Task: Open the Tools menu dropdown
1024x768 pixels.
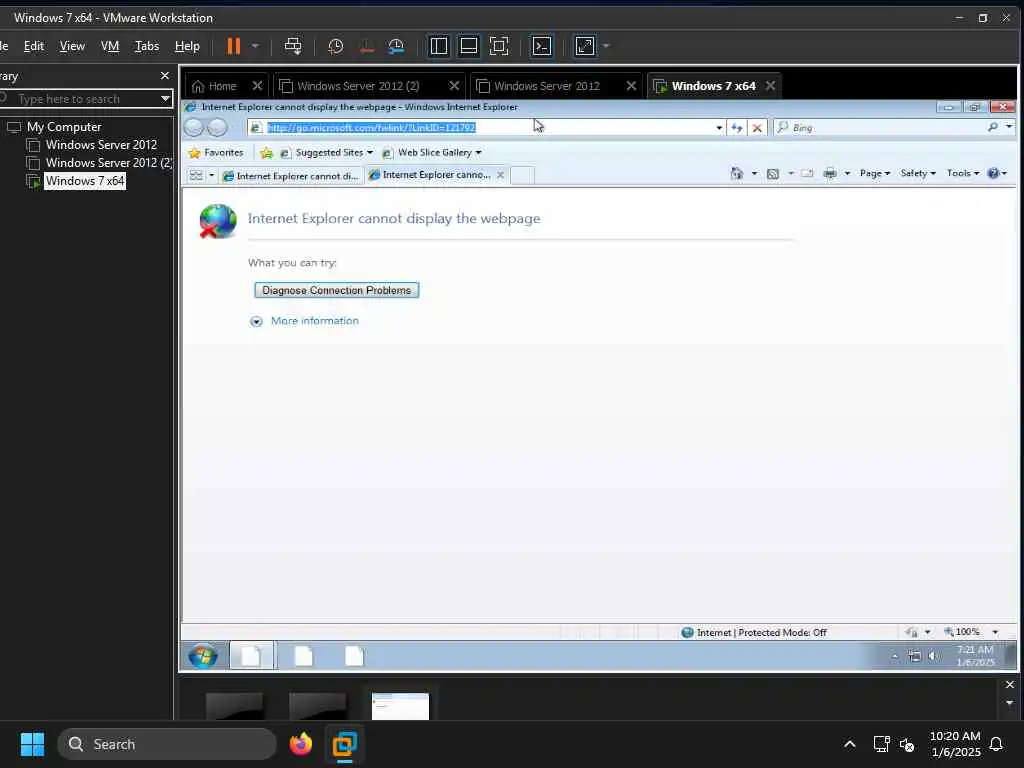Action: click(963, 173)
